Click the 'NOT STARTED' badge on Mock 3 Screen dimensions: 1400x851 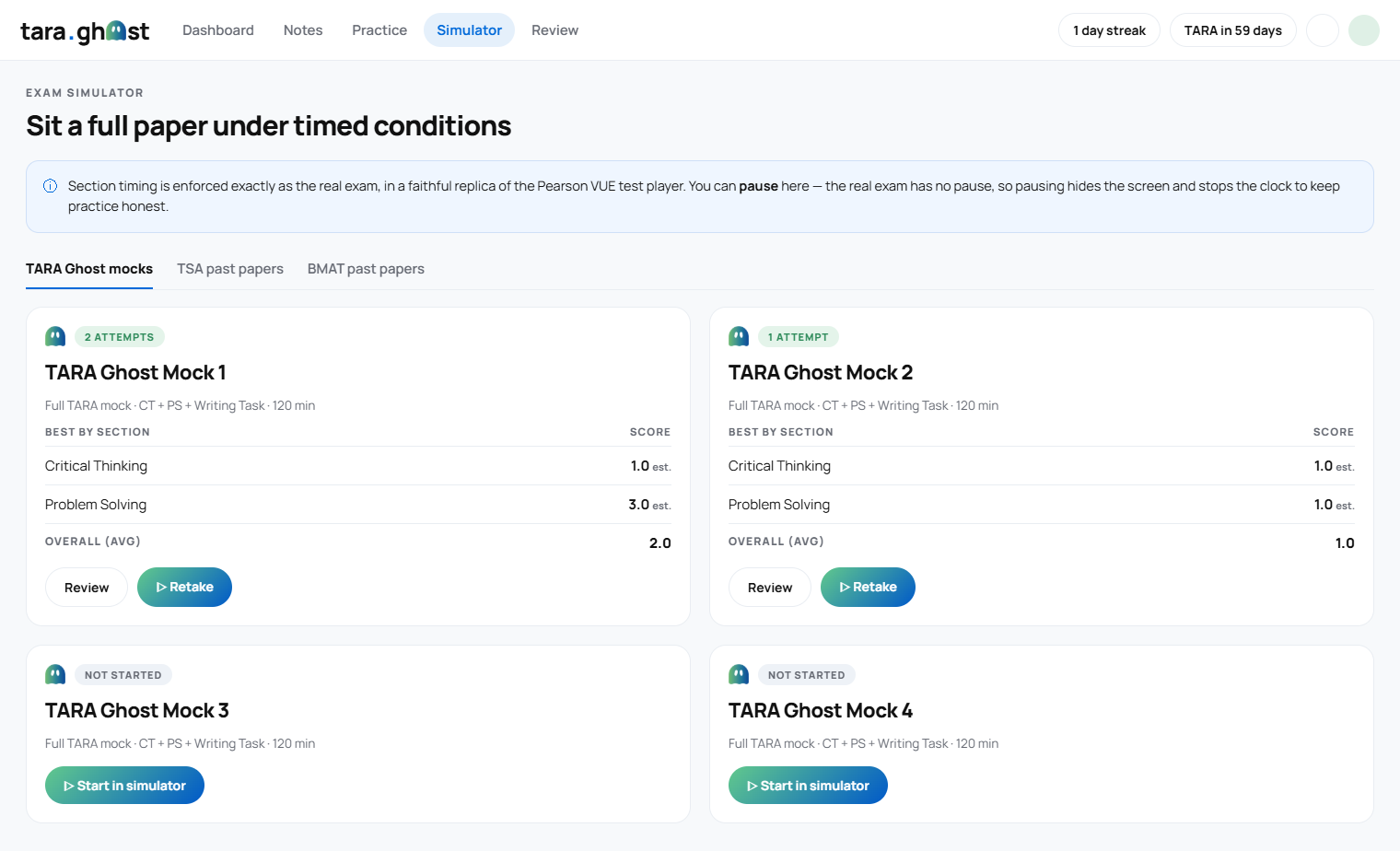[x=123, y=675]
